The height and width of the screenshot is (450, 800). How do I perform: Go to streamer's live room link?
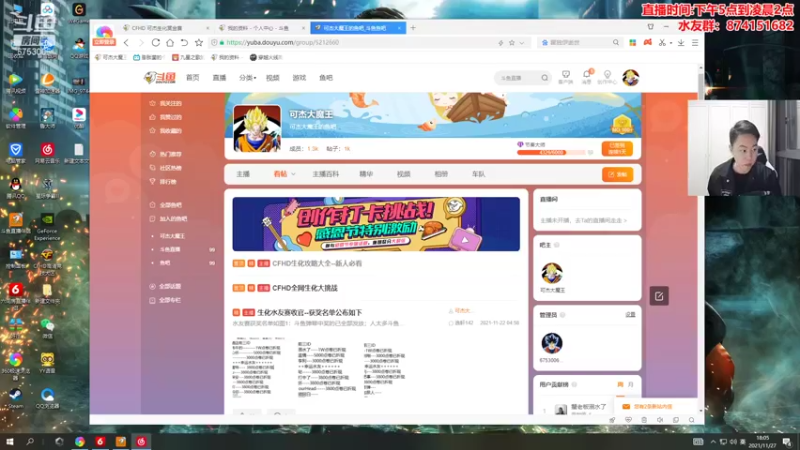[x=584, y=220]
